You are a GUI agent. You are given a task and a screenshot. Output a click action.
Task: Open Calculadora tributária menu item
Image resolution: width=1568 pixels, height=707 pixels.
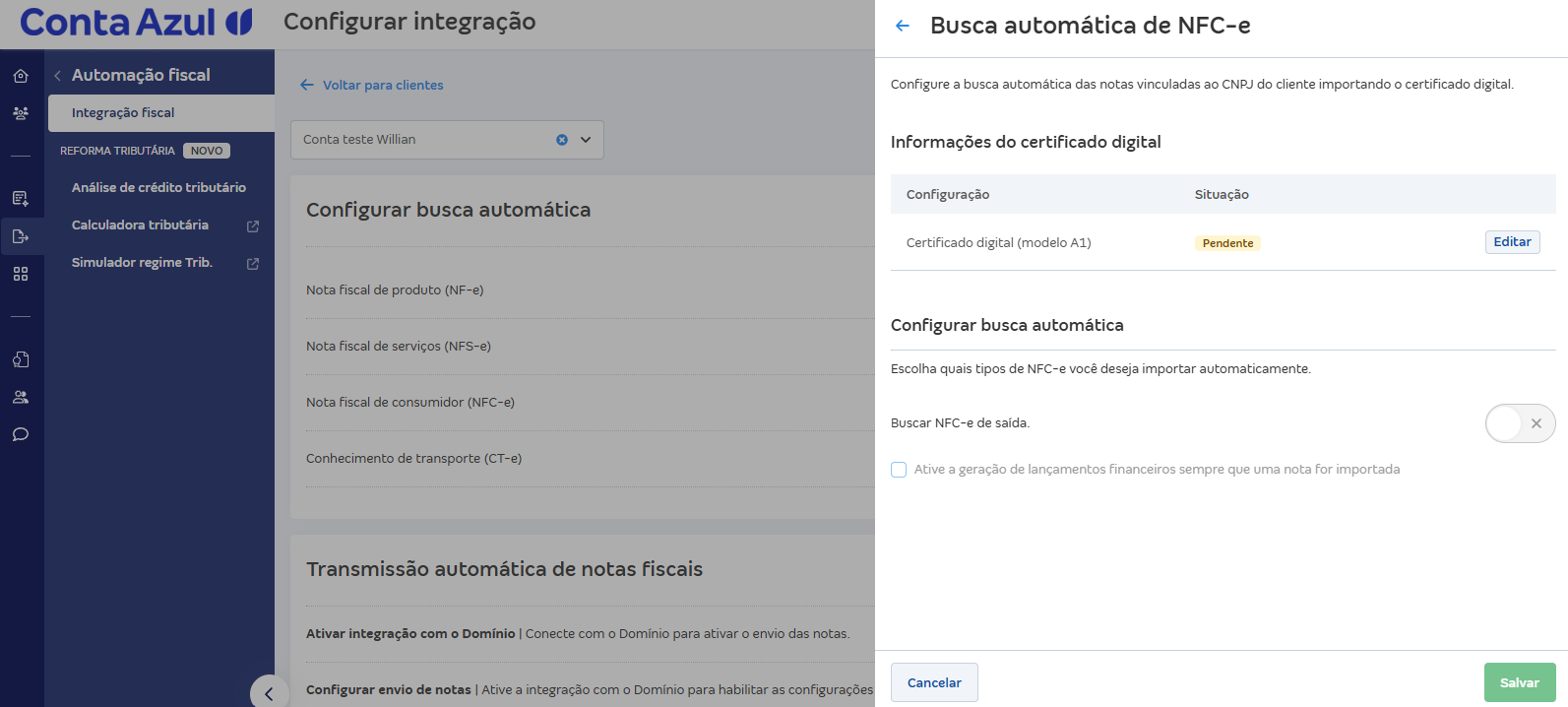140,225
